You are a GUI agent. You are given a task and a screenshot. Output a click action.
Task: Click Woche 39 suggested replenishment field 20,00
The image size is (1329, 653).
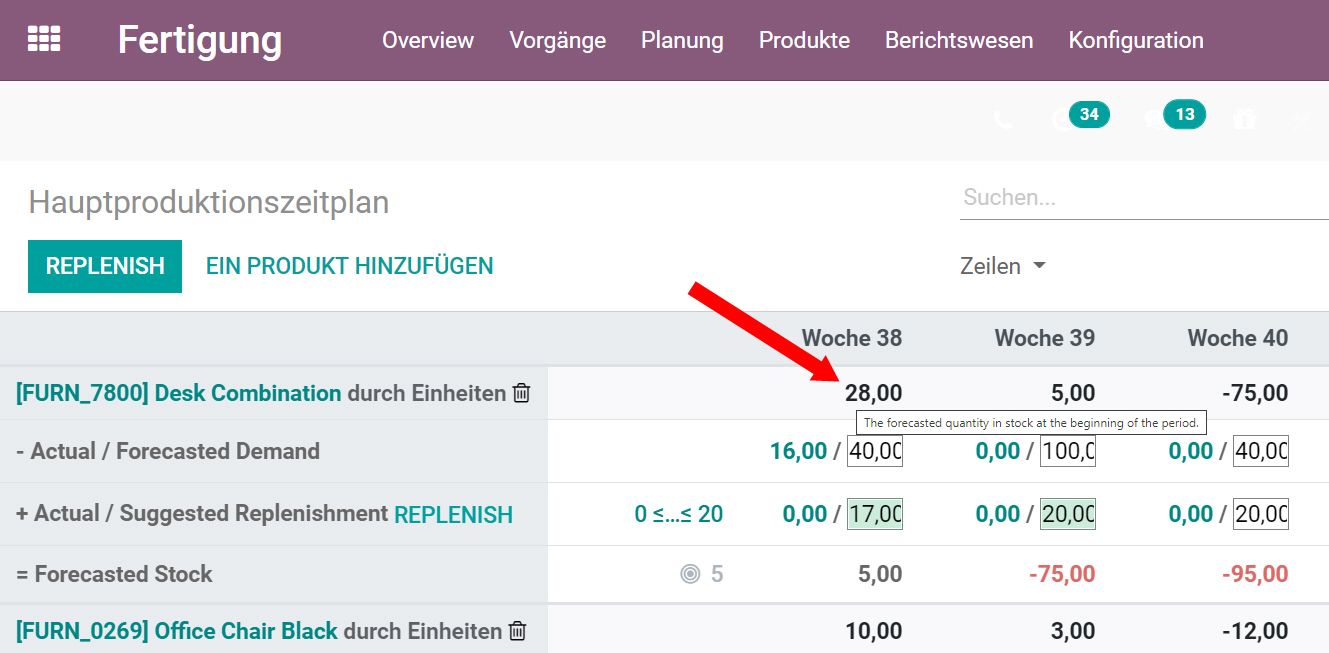(1067, 514)
